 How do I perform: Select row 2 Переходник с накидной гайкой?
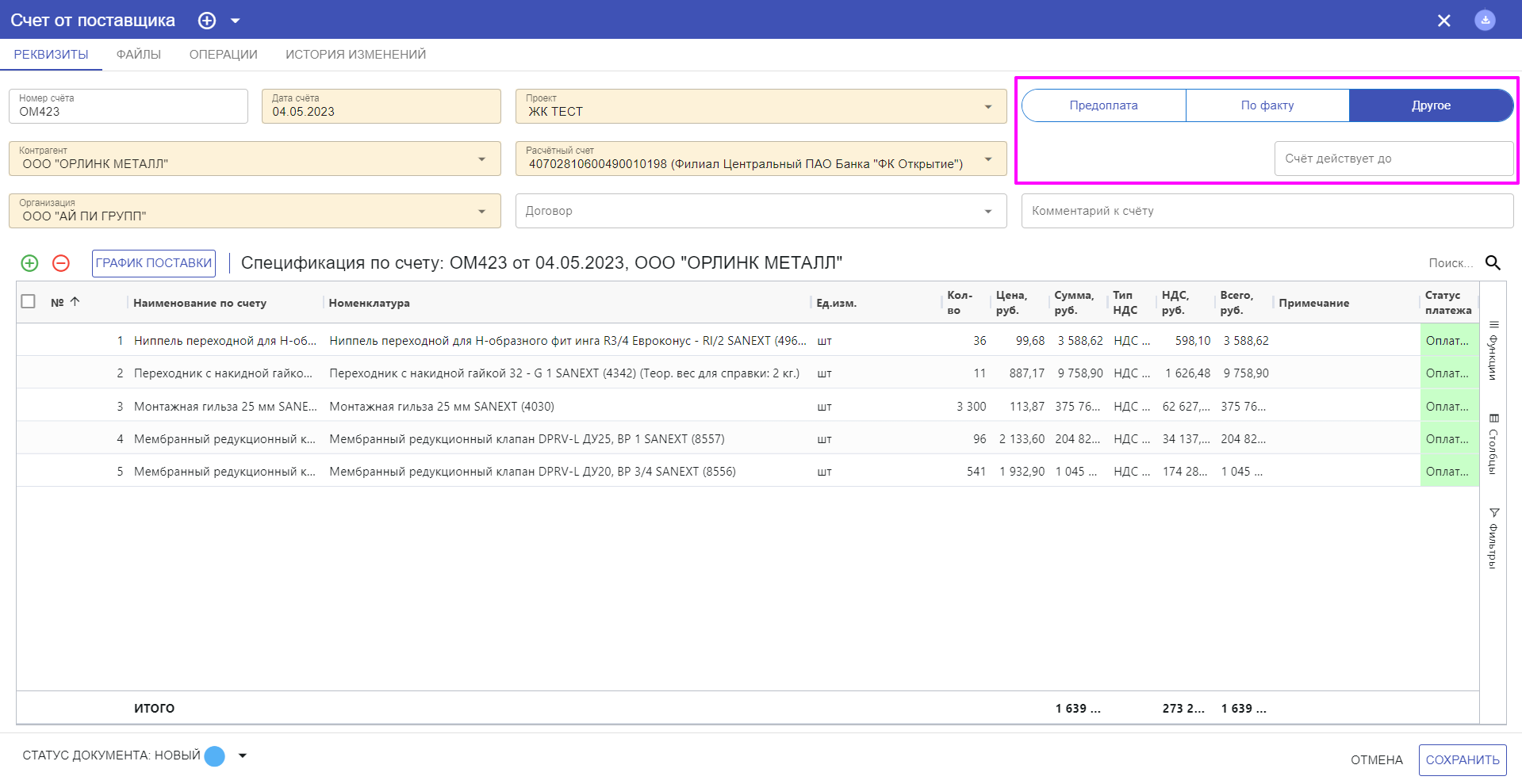click(225, 373)
